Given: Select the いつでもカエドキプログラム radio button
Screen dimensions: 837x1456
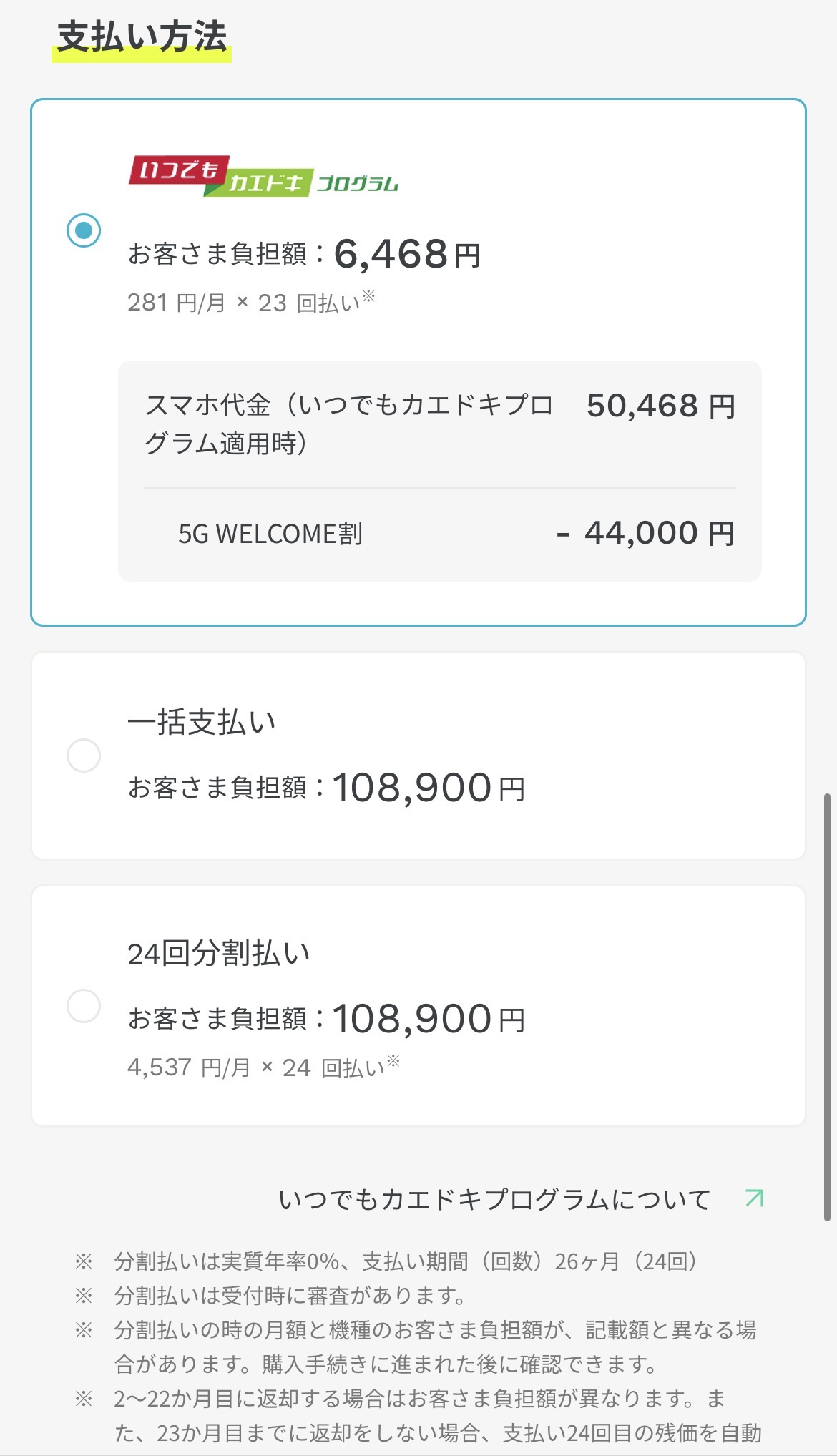Looking at the screenshot, I should pyautogui.click(x=84, y=230).
